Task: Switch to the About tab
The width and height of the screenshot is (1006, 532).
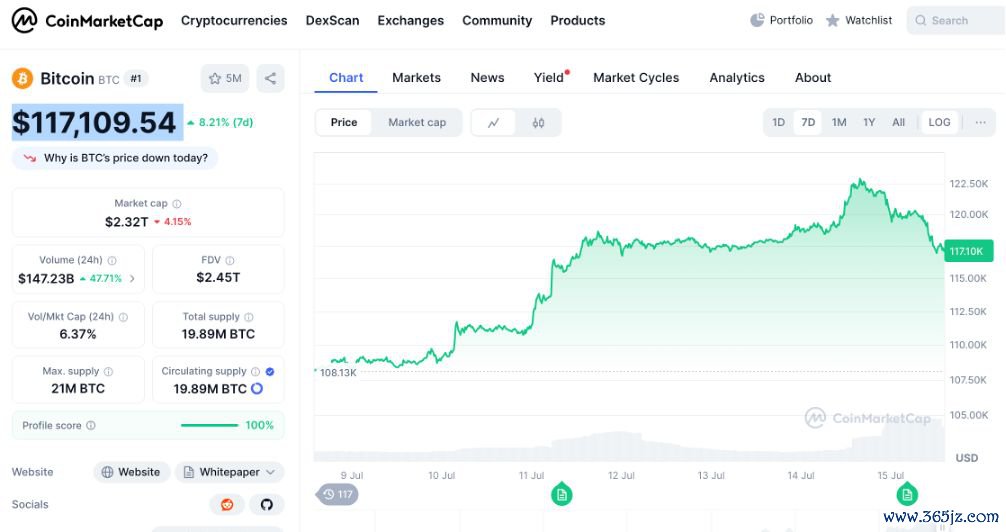Action: pos(813,78)
